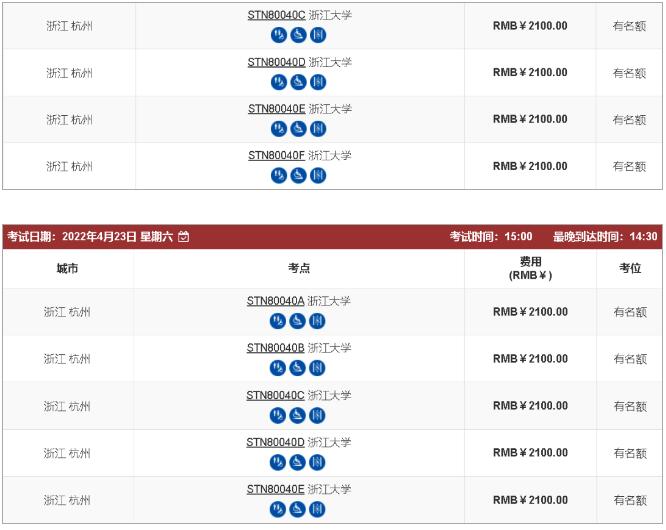
Task: Click the 考位 column header
Action: (x=630, y=268)
